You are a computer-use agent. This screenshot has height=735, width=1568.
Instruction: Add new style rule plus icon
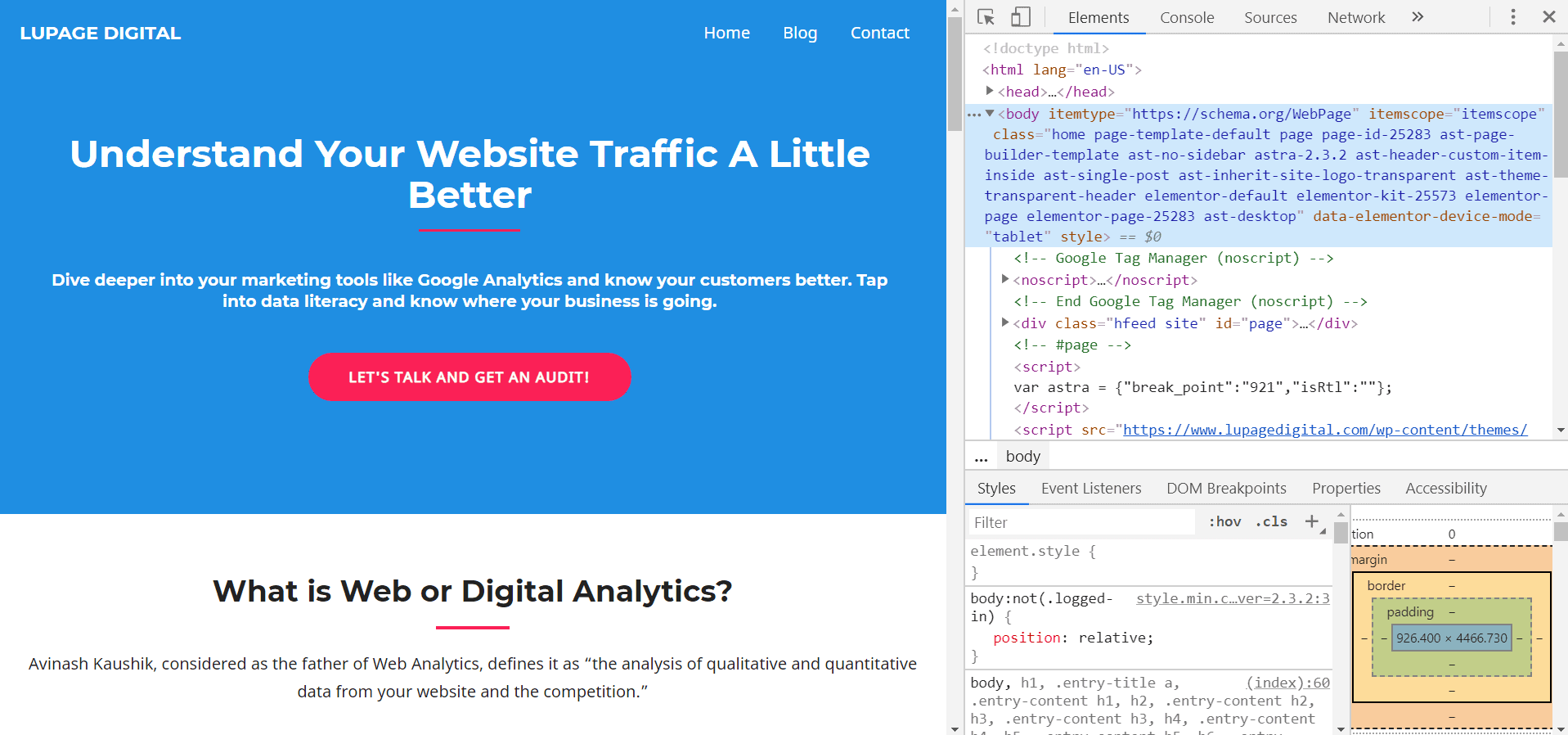[x=1312, y=521]
